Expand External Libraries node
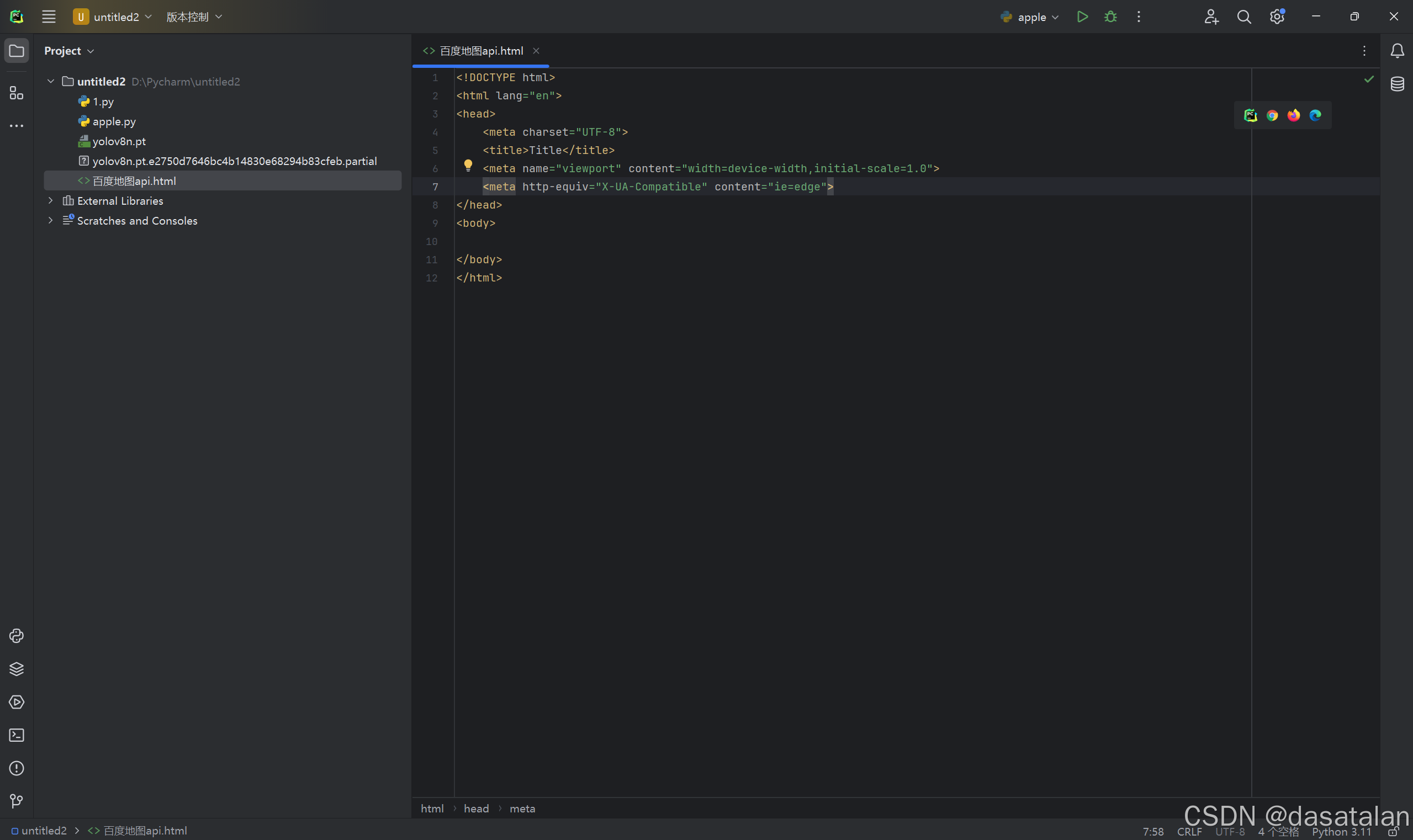1413x840 pixels. tap(50, 200)
